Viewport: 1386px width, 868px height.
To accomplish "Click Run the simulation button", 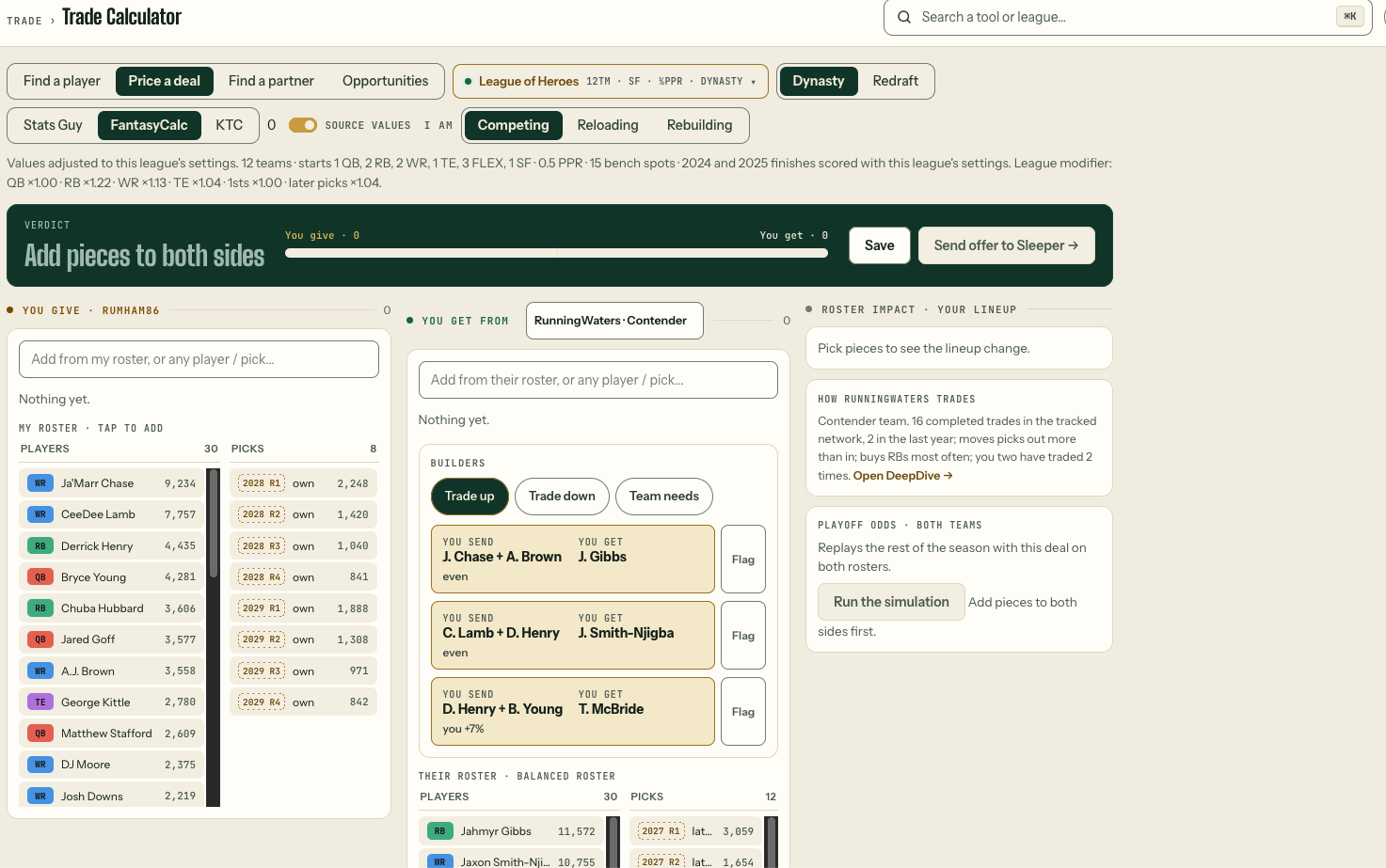I will [x=891, y=602].
